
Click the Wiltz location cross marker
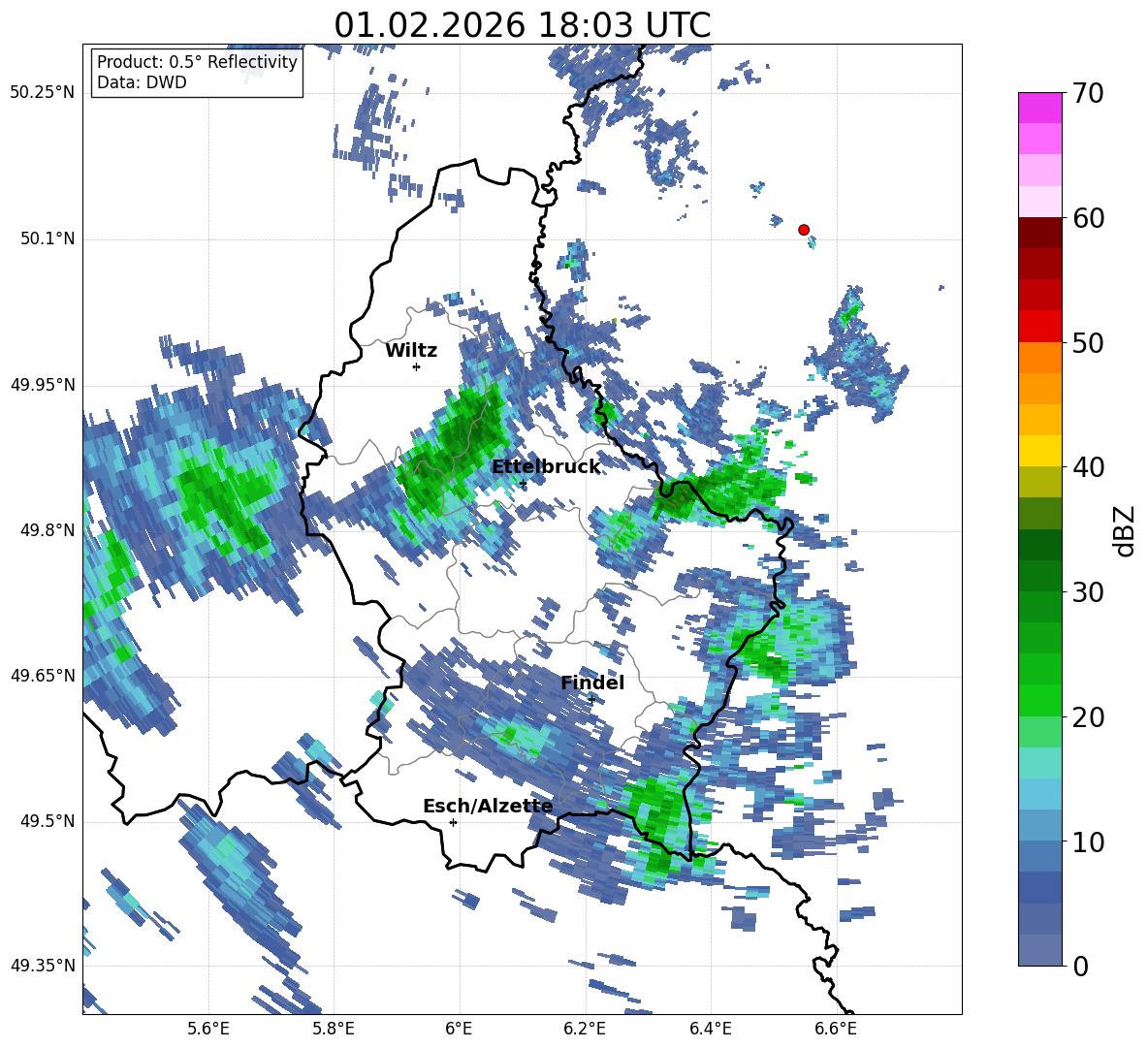417,366
